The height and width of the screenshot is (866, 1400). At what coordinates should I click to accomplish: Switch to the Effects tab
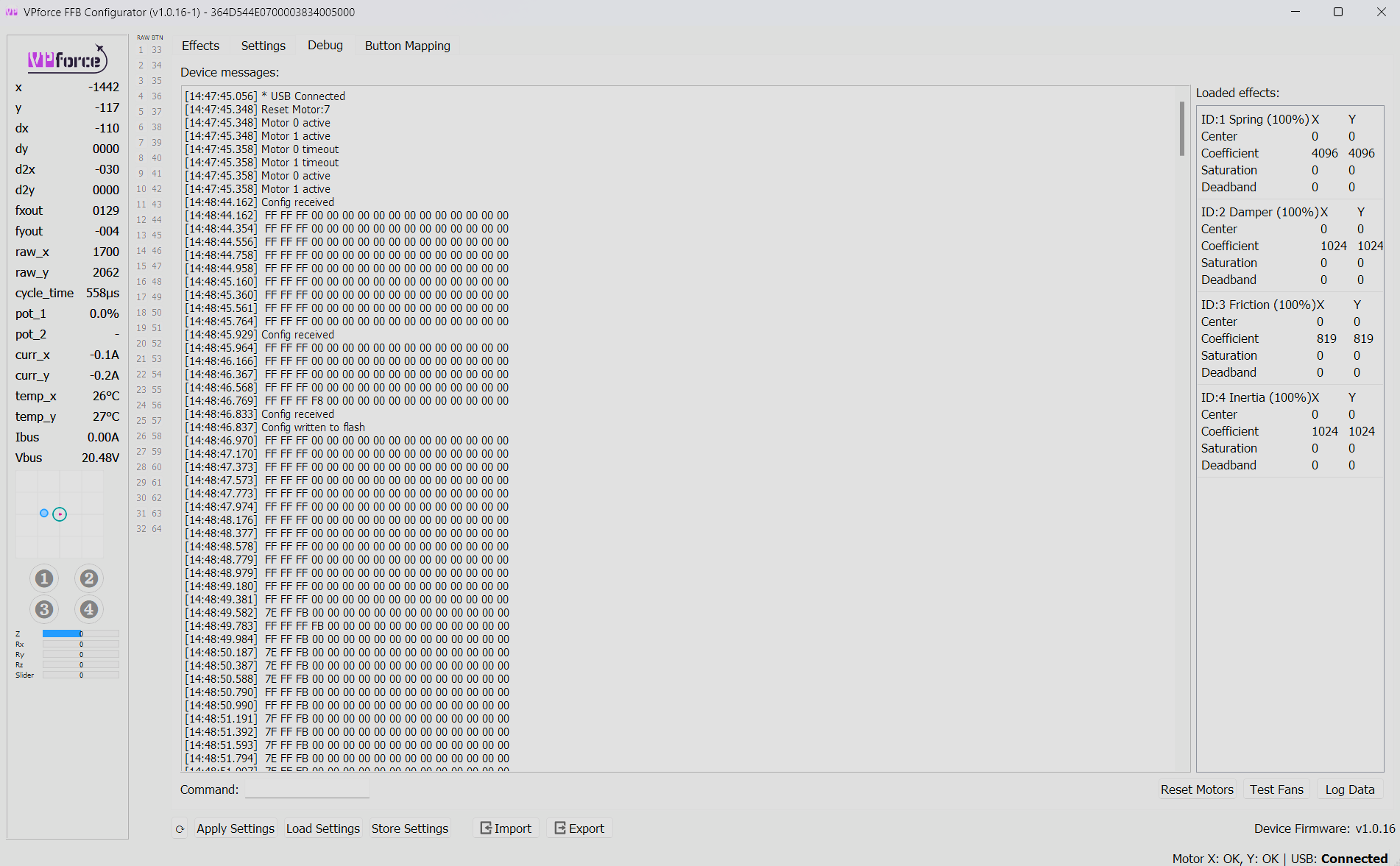coord(200,45)
